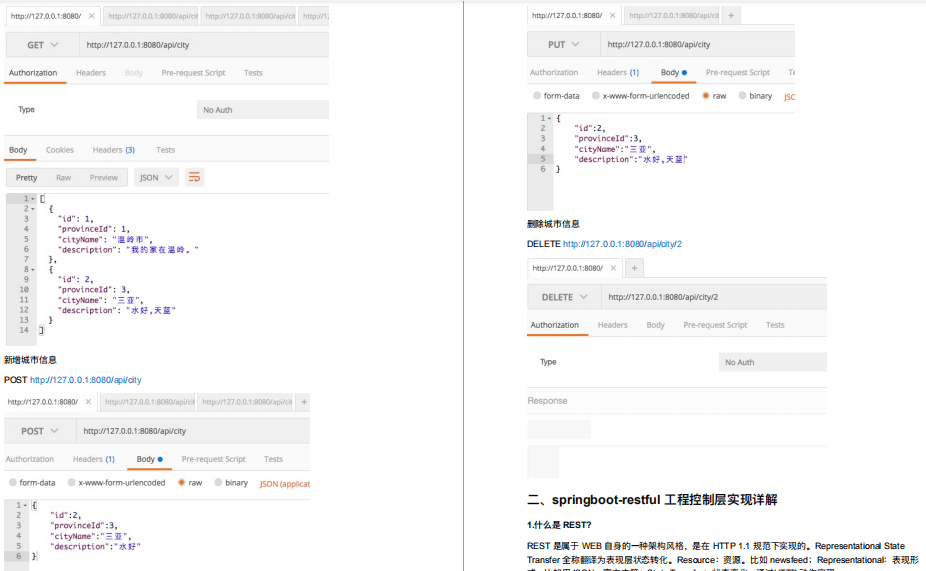
Task: Open Pre-request Script tab in PUT panel
Action: (738, 72)
